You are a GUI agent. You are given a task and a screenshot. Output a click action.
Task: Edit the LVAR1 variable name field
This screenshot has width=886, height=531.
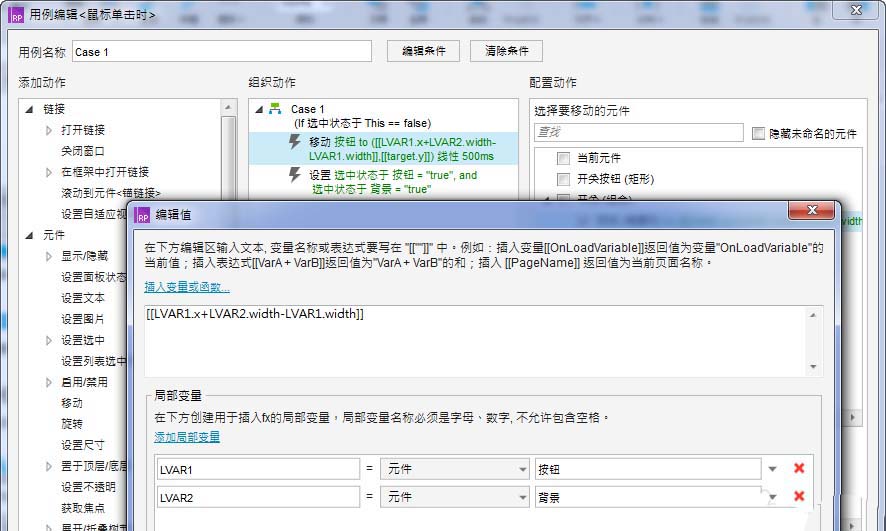click(258, 469)
